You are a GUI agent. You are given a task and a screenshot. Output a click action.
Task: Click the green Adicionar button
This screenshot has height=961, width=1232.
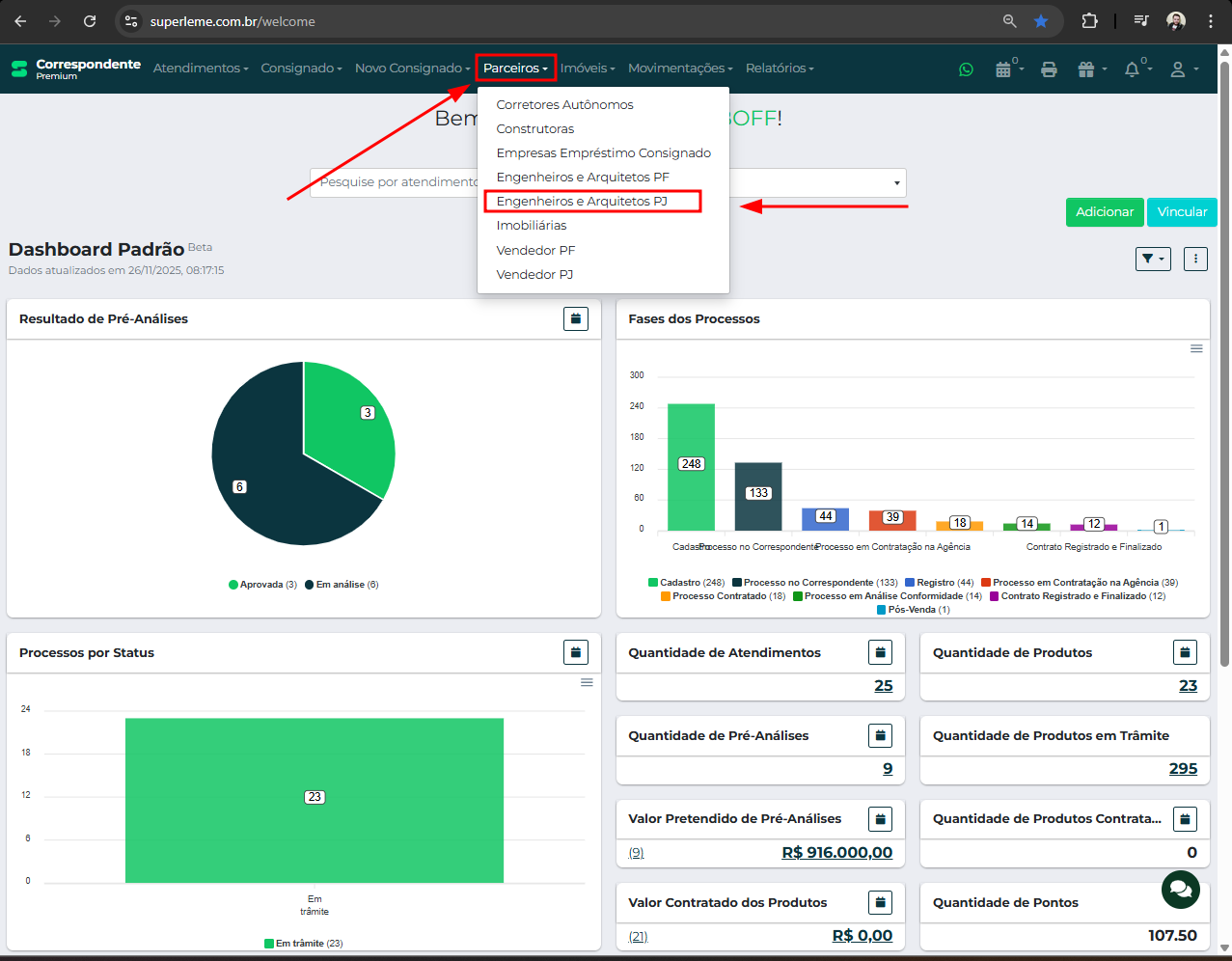coord(1105,212)
